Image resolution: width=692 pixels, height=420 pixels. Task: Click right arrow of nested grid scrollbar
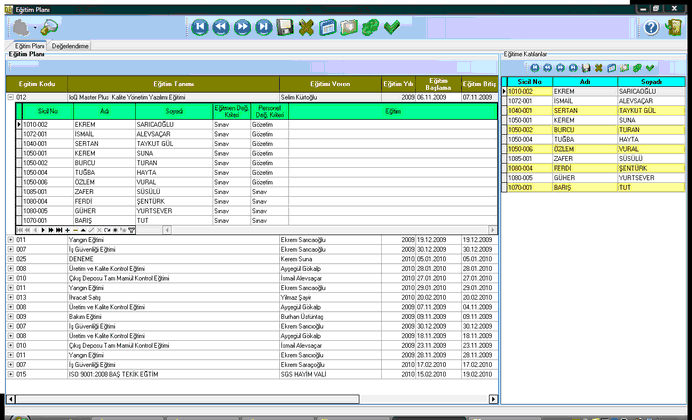(x=493, y=230)
